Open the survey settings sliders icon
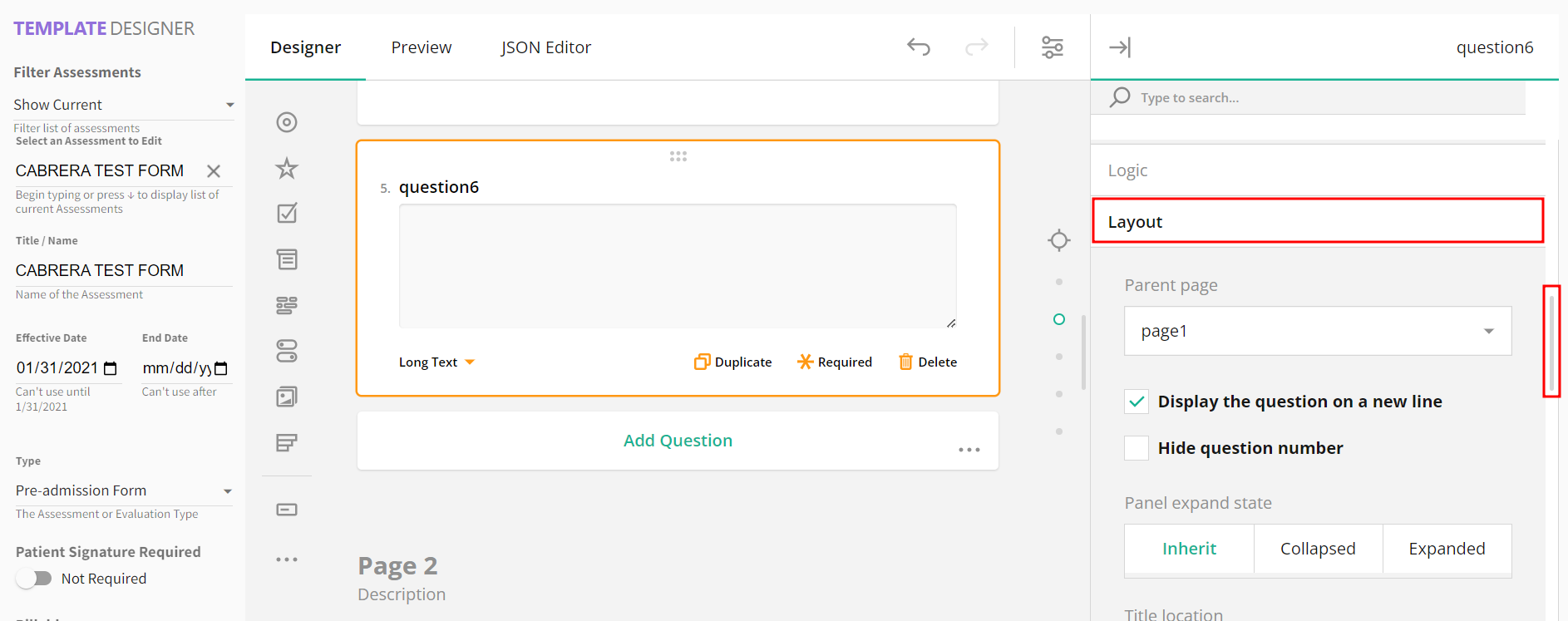 pos(1052,47)
